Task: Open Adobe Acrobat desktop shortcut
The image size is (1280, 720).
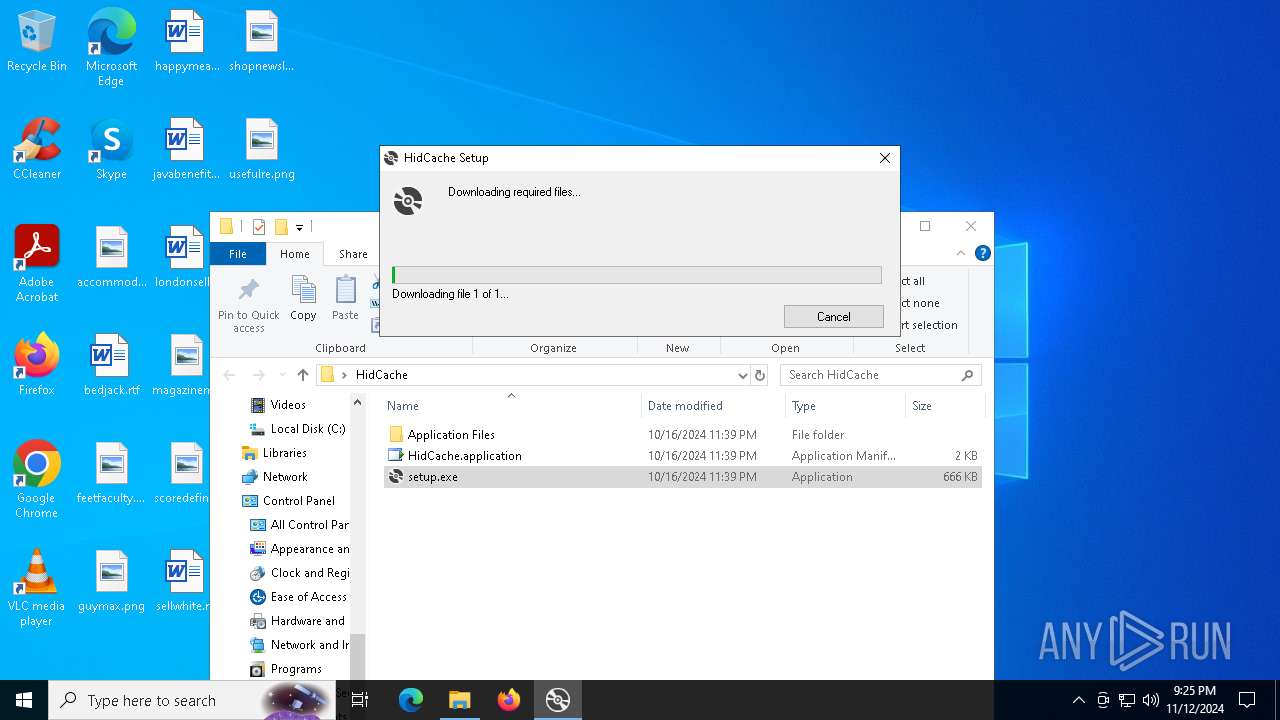Action: point(37,263)
